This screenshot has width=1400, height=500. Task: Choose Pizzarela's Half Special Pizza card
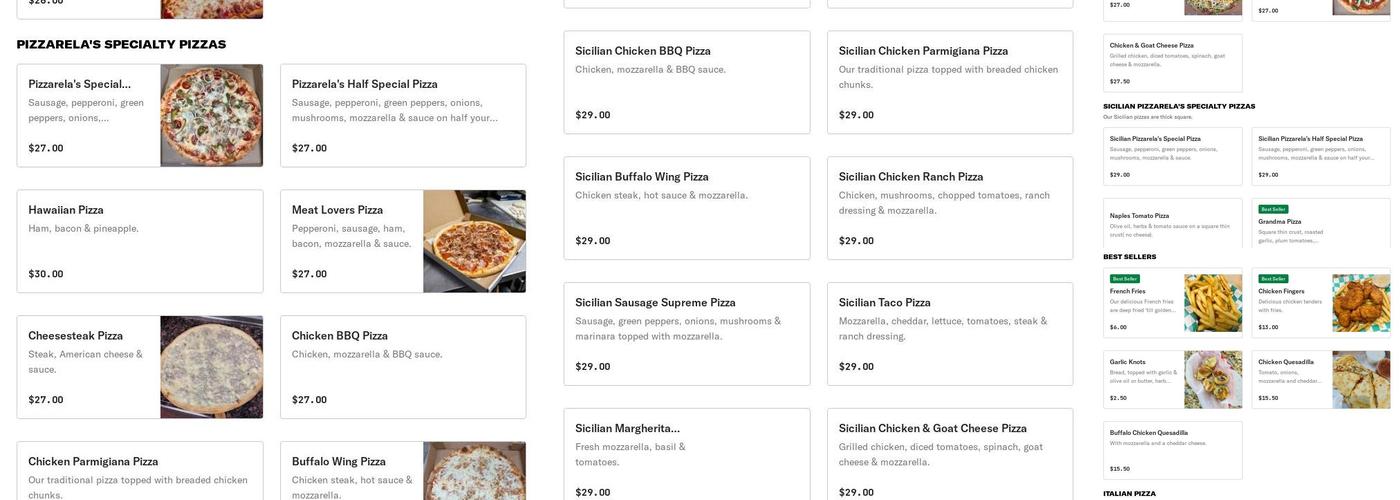tap(403, 116)
